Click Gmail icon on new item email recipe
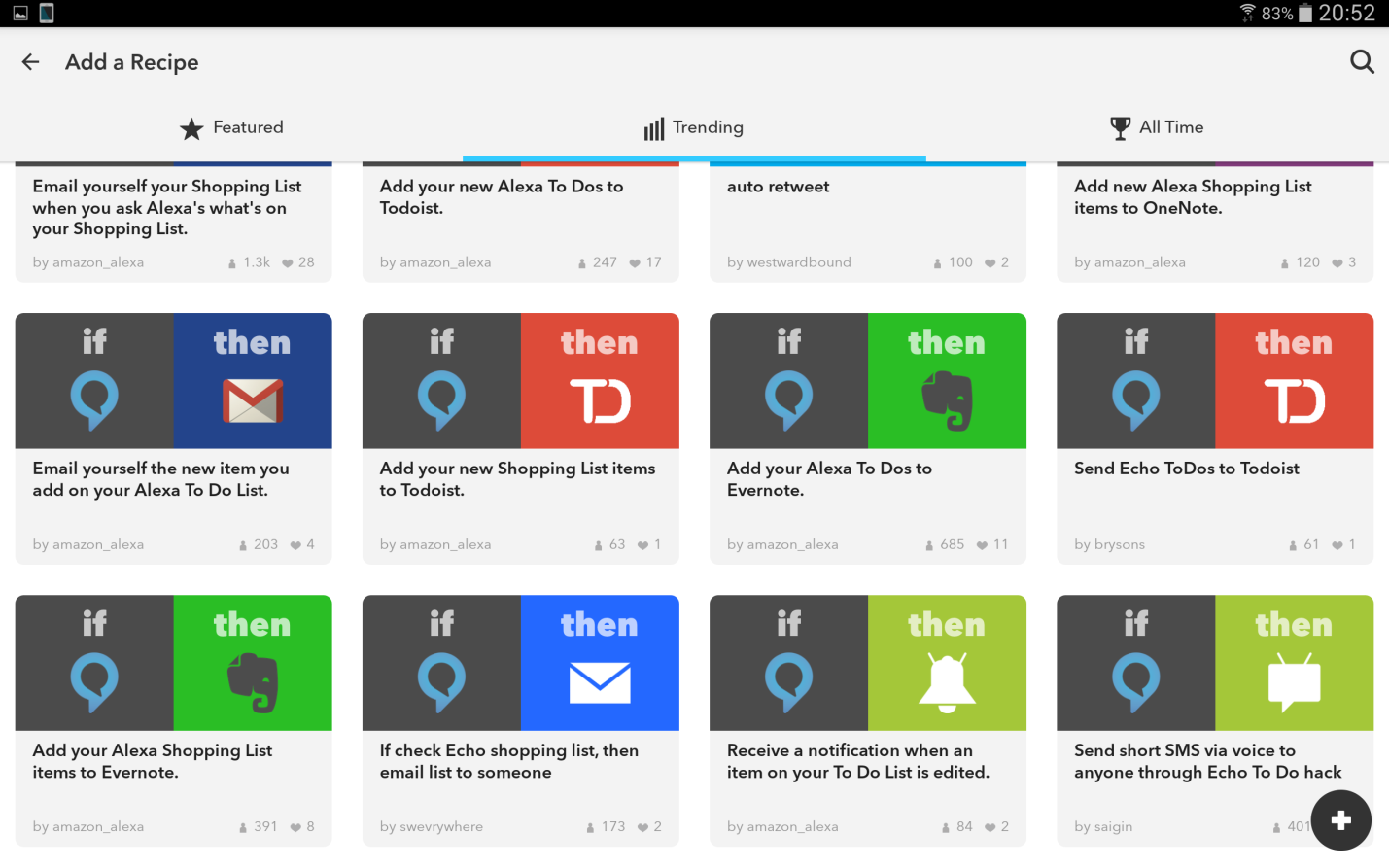The height and width of the screenshot is (868, 1389). point(253,400)
